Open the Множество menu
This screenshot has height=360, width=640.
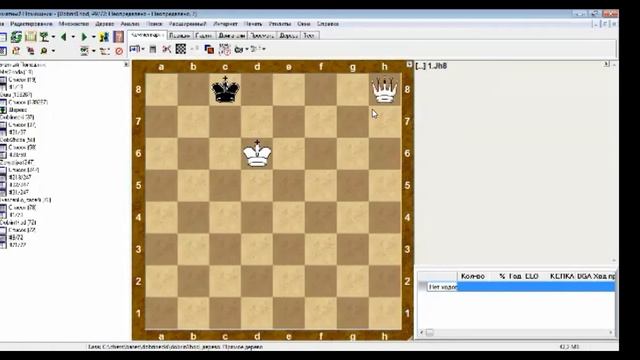click(73, 24)
